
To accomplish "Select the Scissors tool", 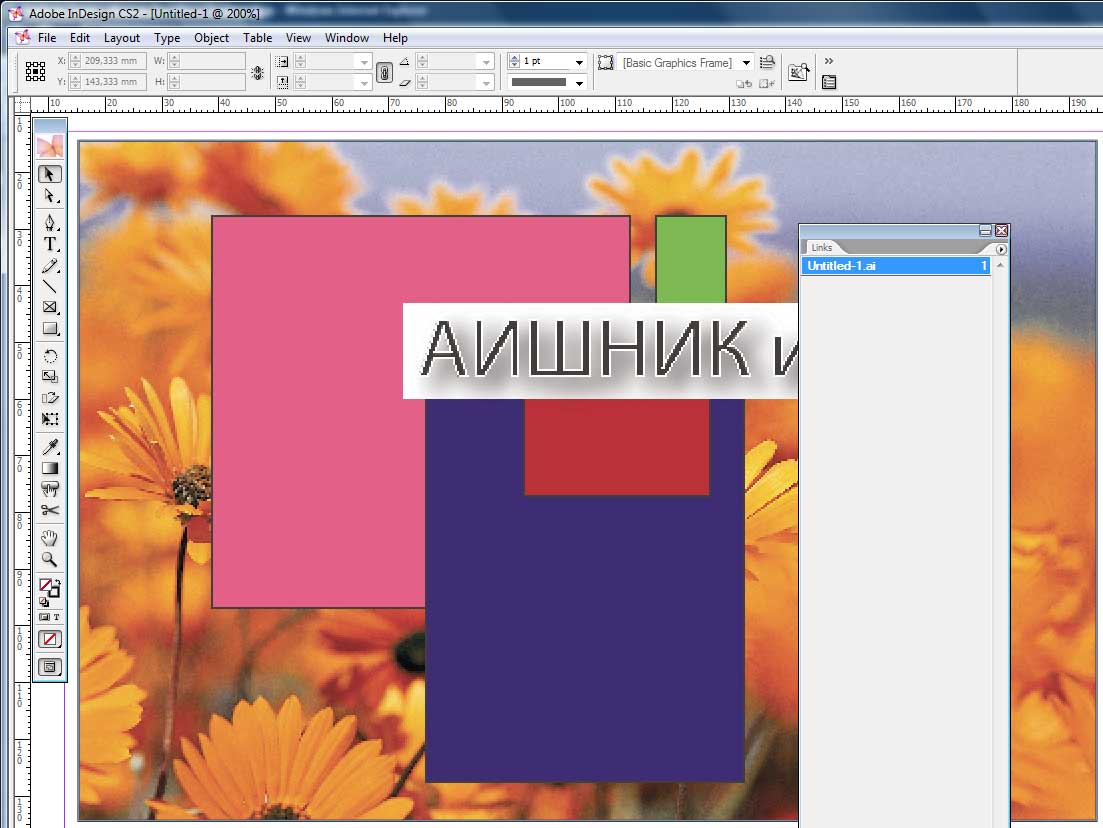I will point(49,510).
